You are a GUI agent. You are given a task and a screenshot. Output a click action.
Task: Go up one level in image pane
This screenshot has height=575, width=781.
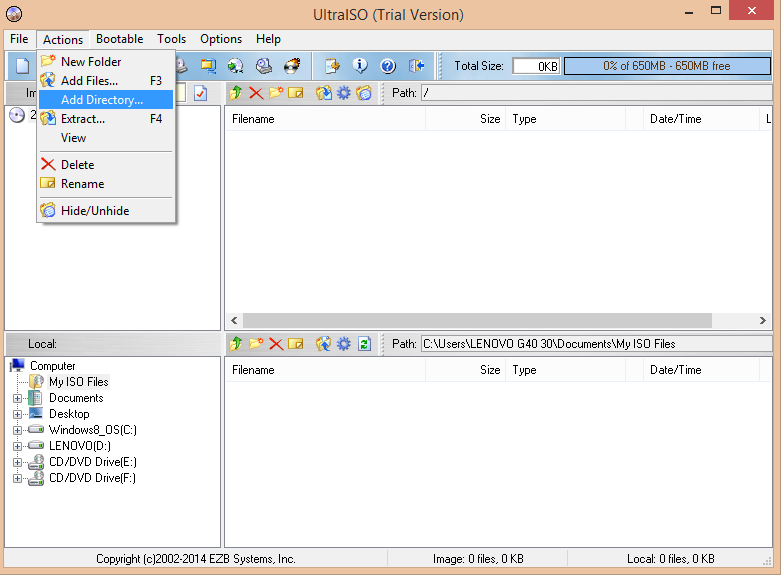click(x=236, y=93)
